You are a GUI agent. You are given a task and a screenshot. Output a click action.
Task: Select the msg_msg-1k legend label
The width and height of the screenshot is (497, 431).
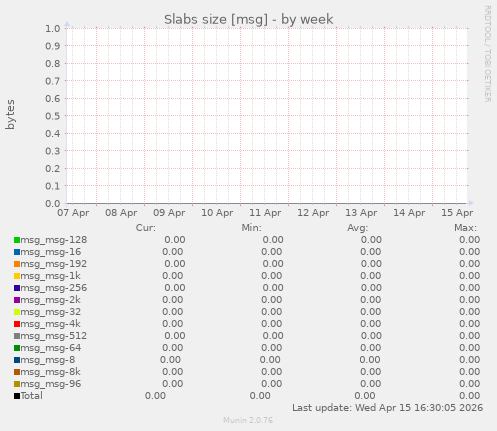(50, 276)
